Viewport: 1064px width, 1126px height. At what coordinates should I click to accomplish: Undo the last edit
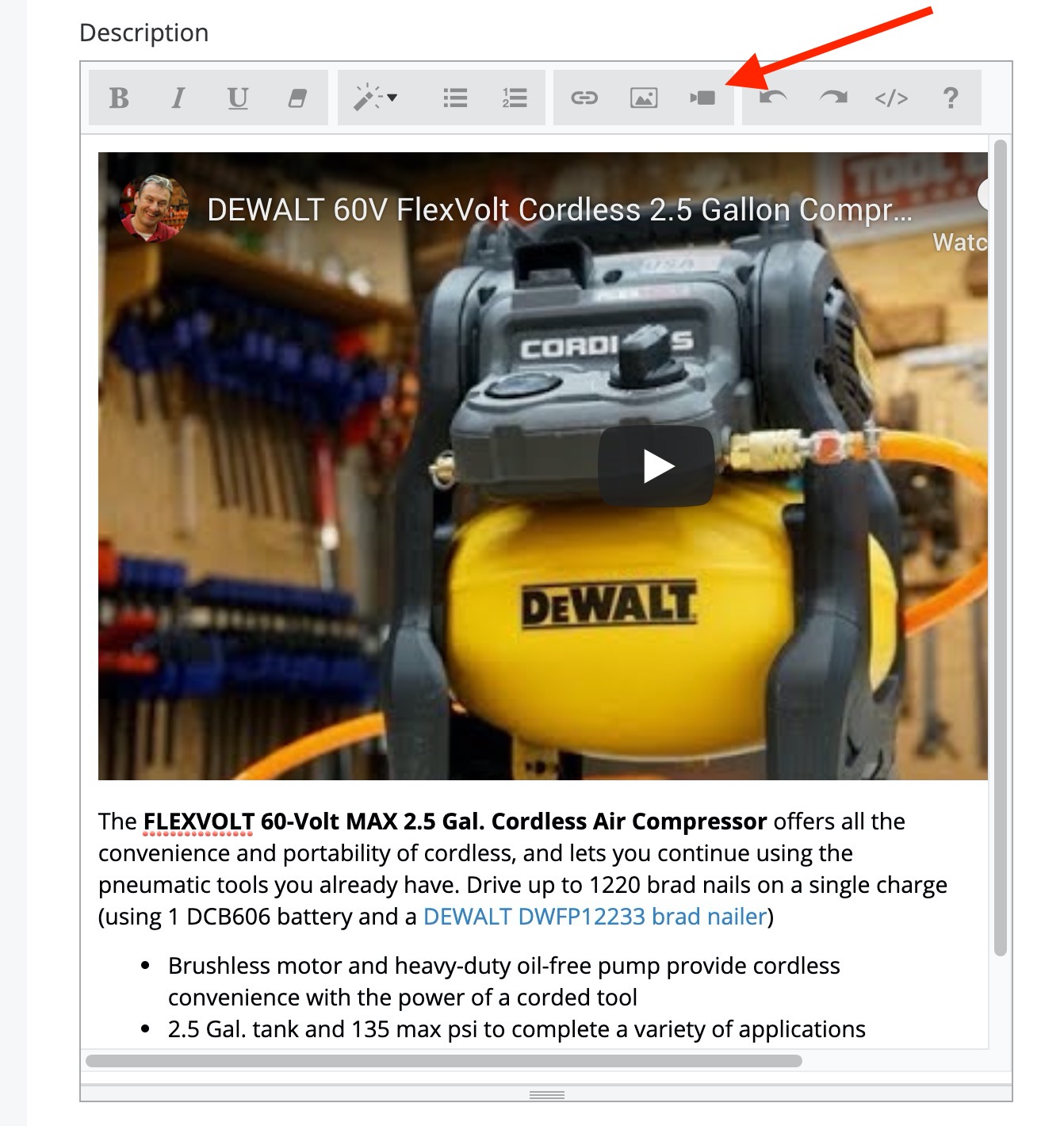[773, 98]
